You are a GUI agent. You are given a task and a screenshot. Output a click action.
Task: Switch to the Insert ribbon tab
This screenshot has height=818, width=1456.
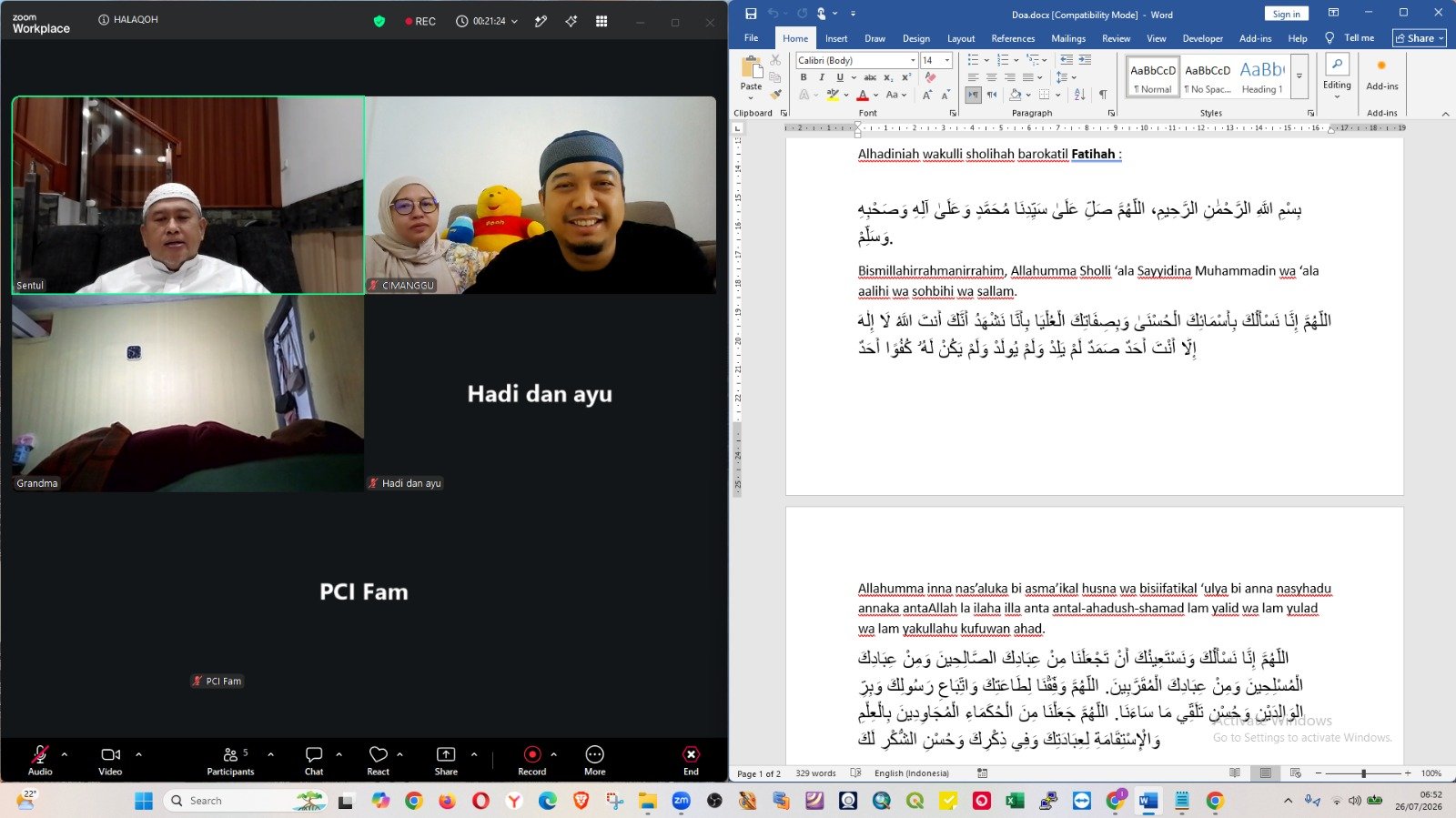836,38
